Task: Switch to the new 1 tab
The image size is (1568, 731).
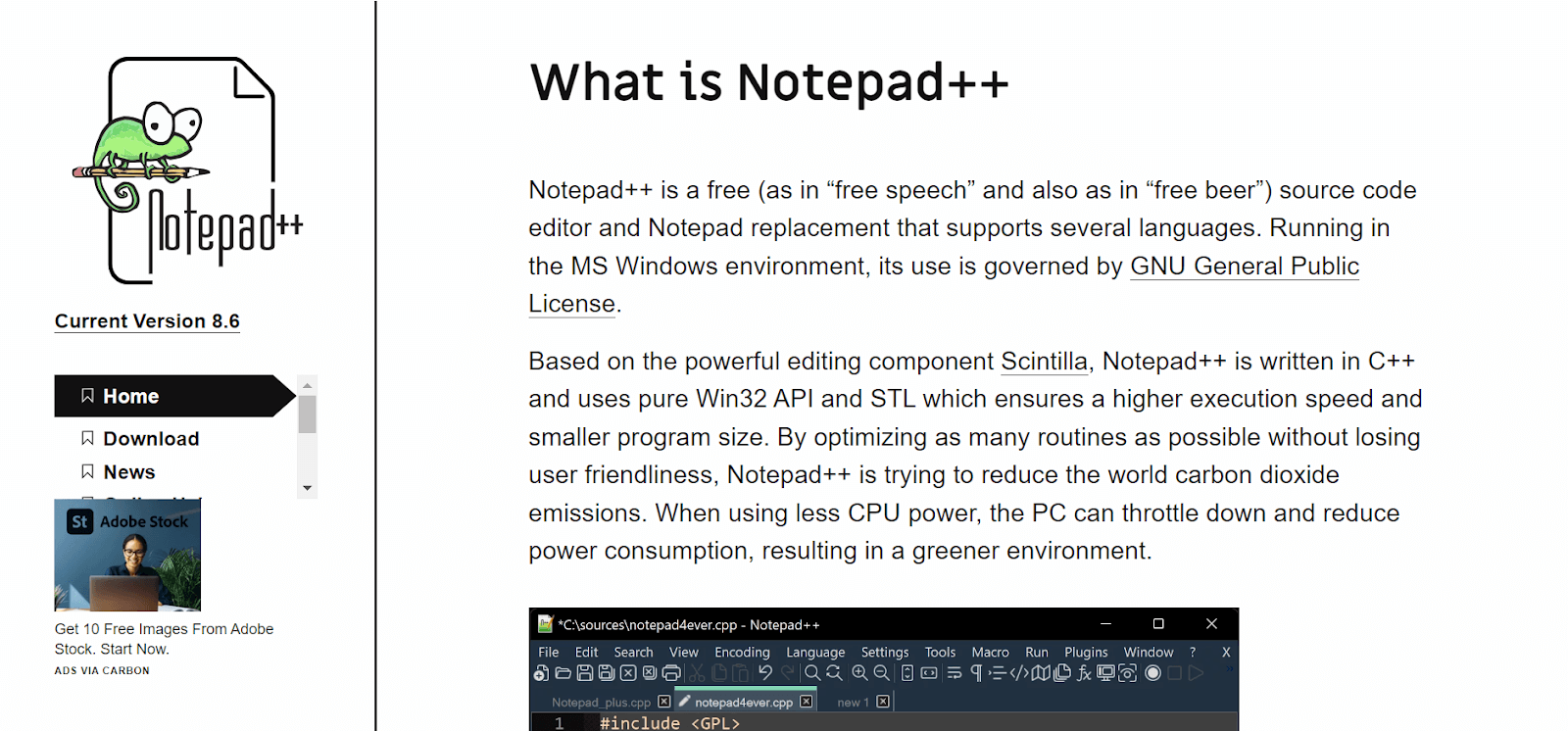Action: [853, 703]
